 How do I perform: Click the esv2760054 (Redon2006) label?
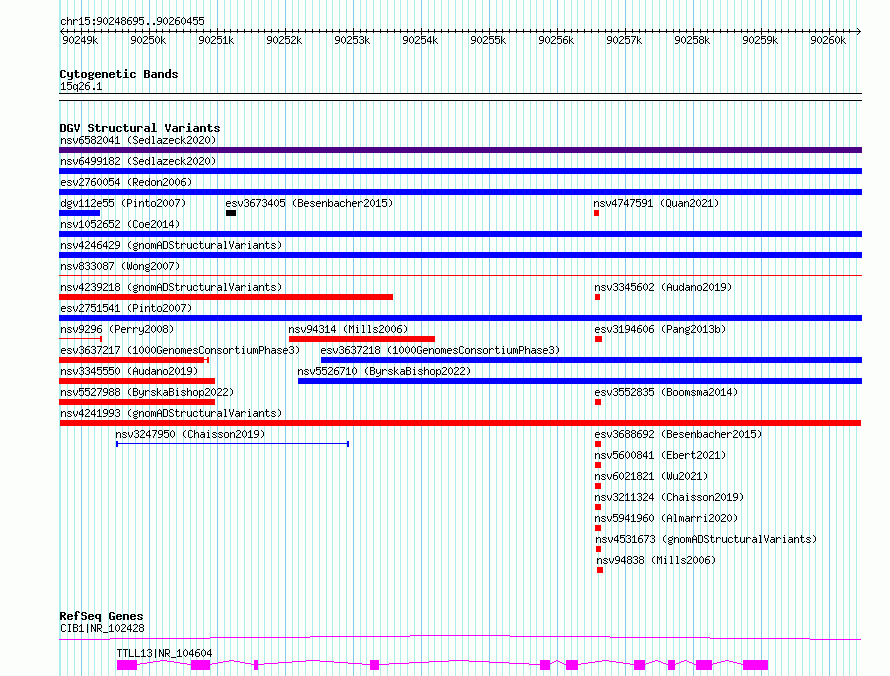[x=126, y=182]
